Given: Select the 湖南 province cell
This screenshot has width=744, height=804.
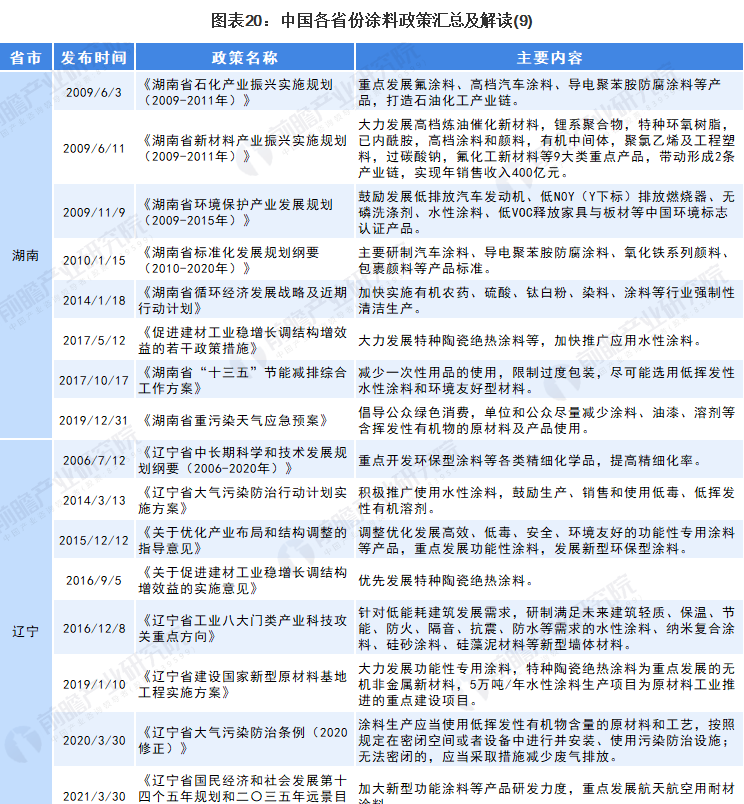Looking at the screenshot, I should 25,256.
